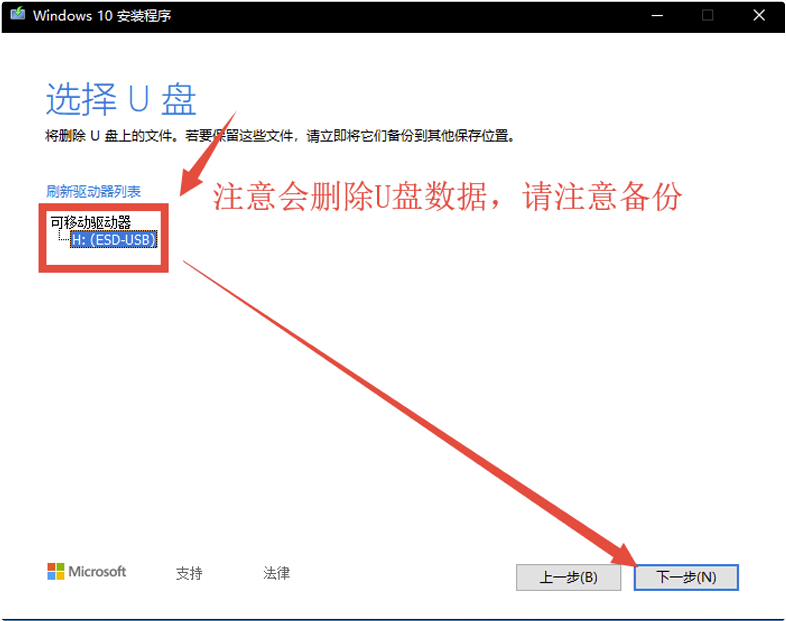Go back with 上一步(B) button

coord(568,577)
